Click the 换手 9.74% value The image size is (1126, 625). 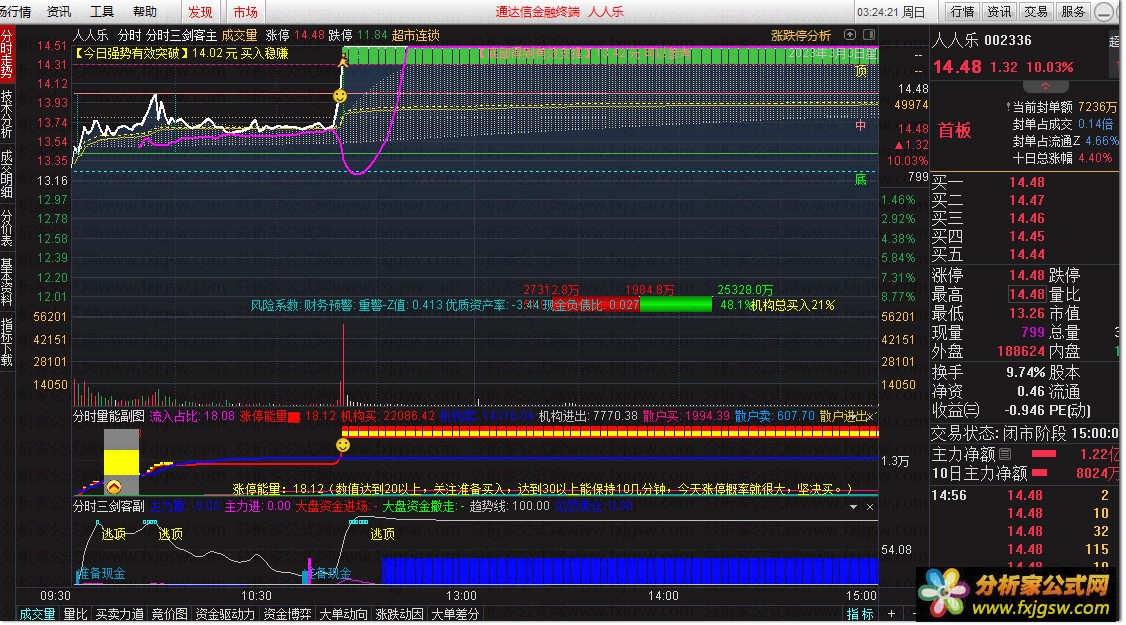pos(1025,373)
